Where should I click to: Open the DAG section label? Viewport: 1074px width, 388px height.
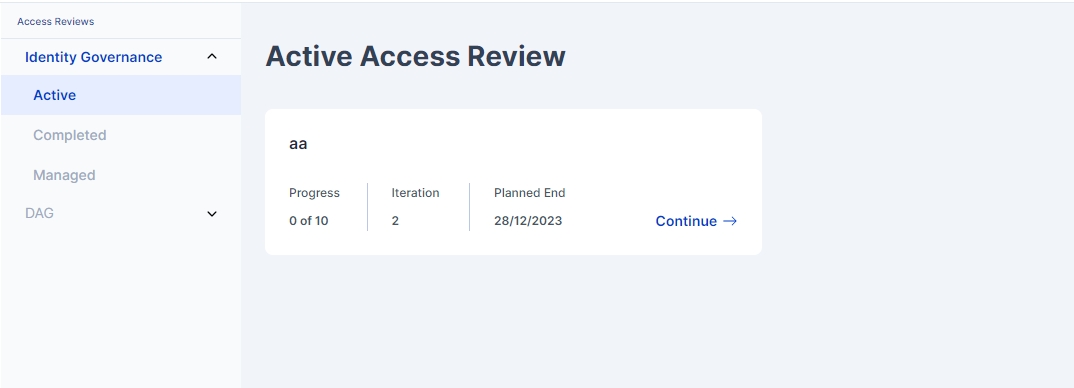click(39, 213)
